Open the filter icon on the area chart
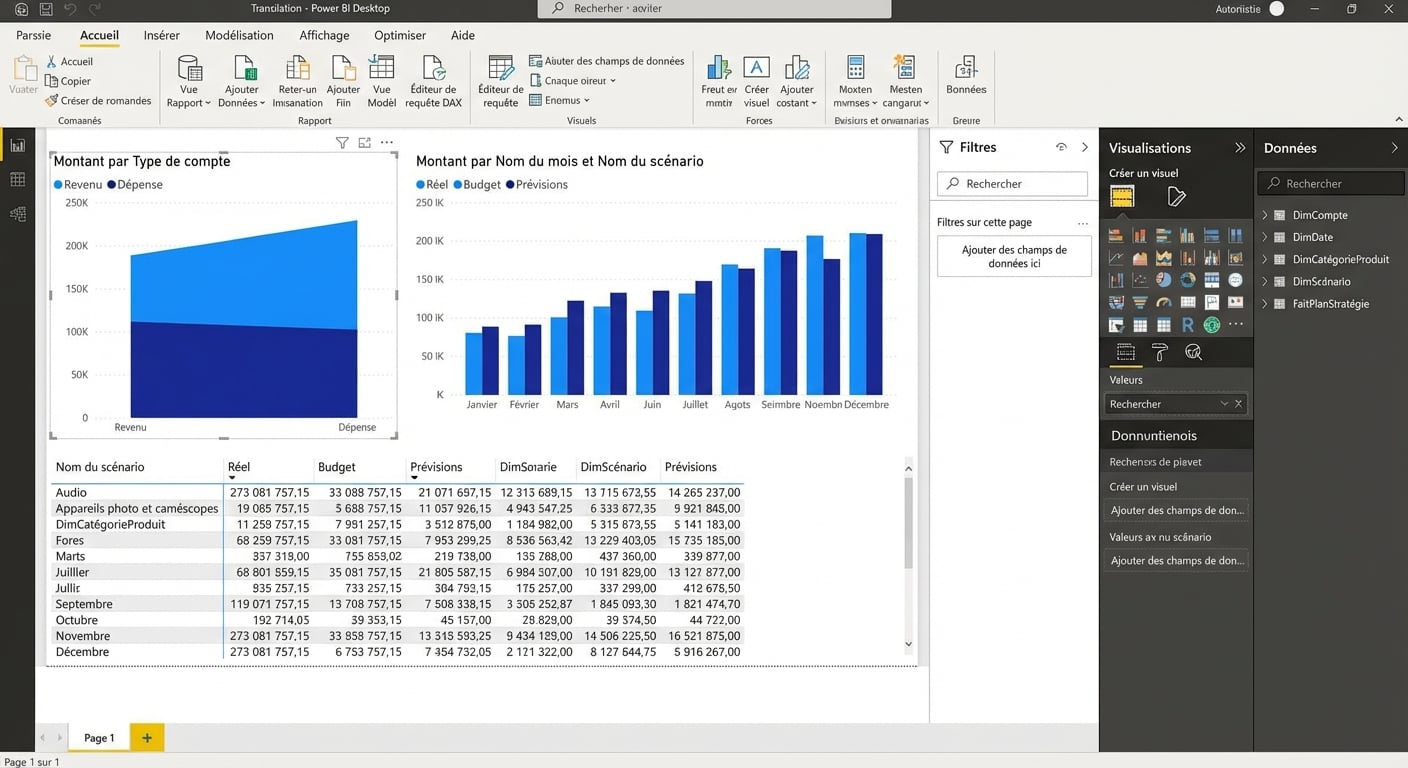The height and width of the screenshot is (768, 1408). (x=343, y=143)
